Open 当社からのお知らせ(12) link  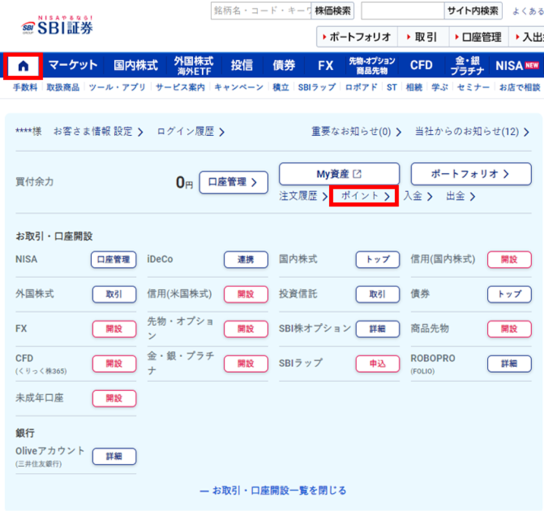click(472, 131)
